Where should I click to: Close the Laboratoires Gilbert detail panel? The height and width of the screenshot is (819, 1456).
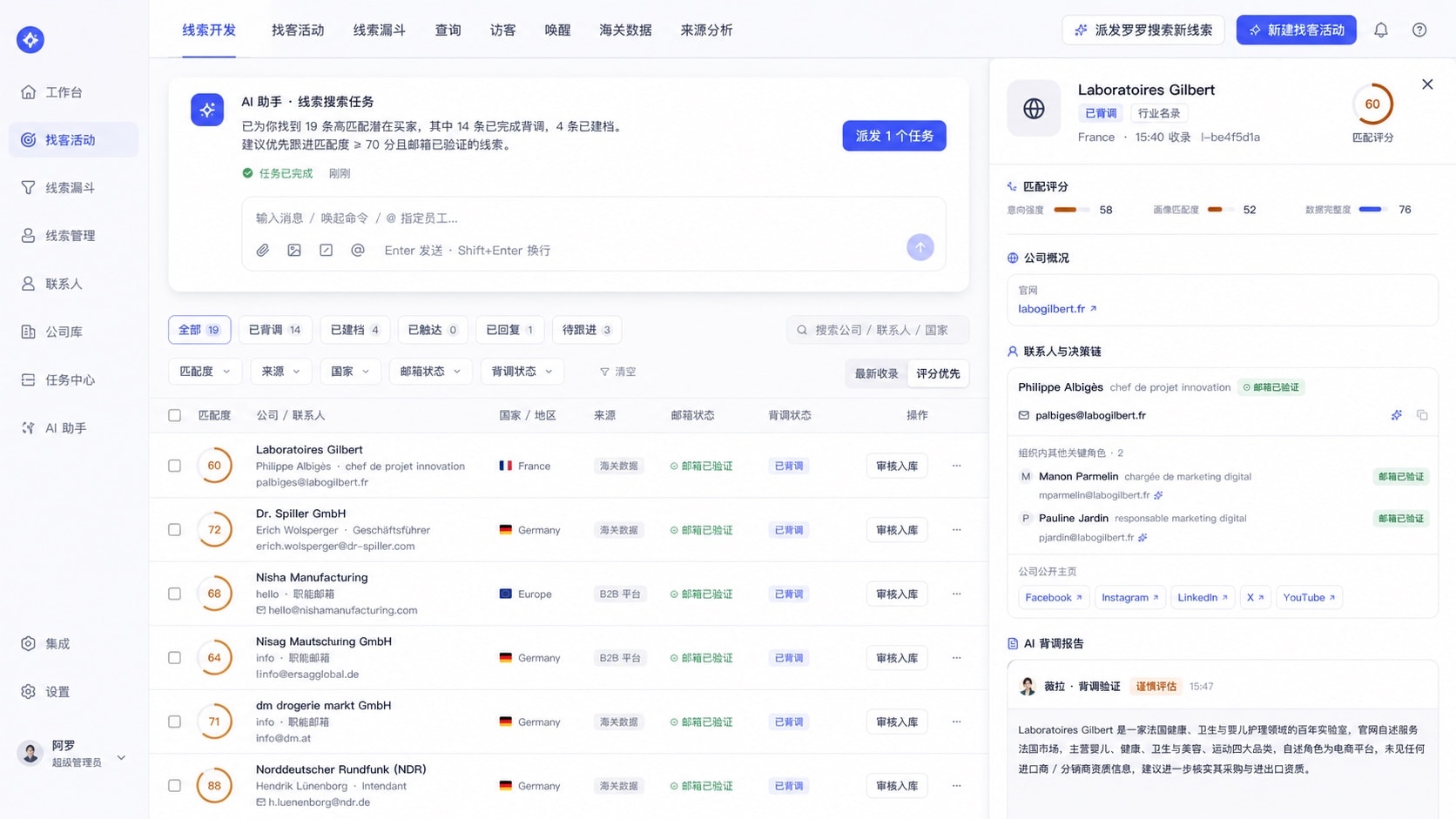[1427, 84]
